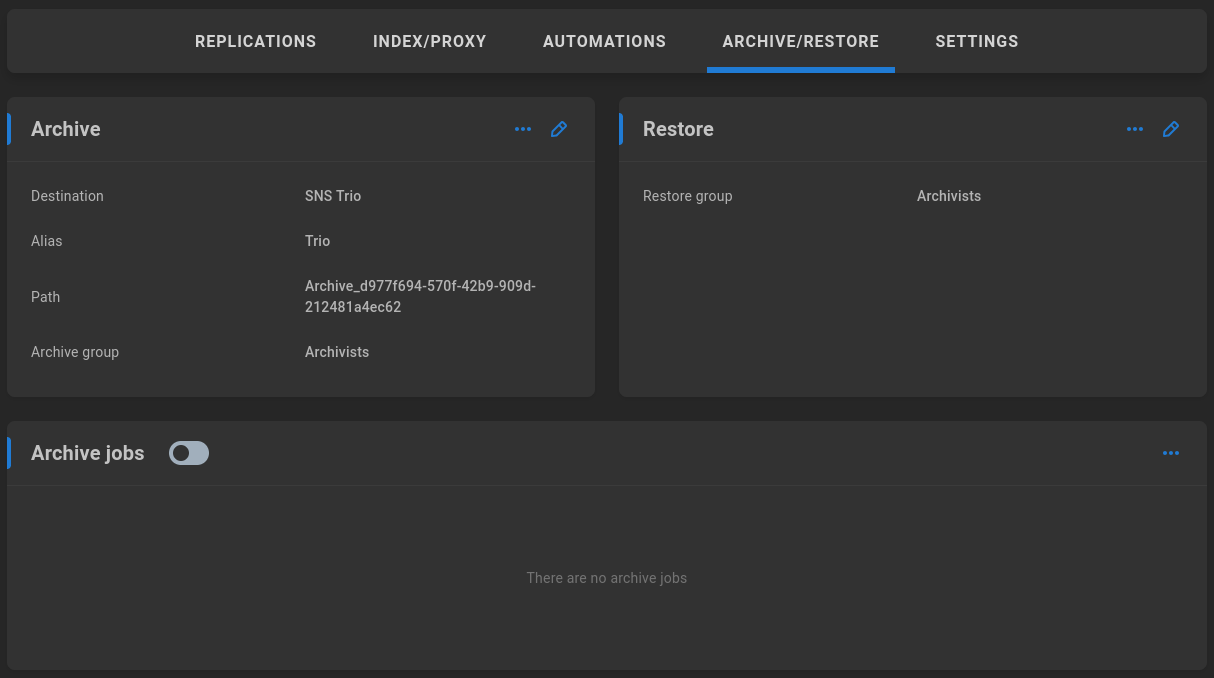Image resolution: width=1214 pixels, height=678 pixels.
Task: Open the Archive panel three-dot menu
Action: 523,129
